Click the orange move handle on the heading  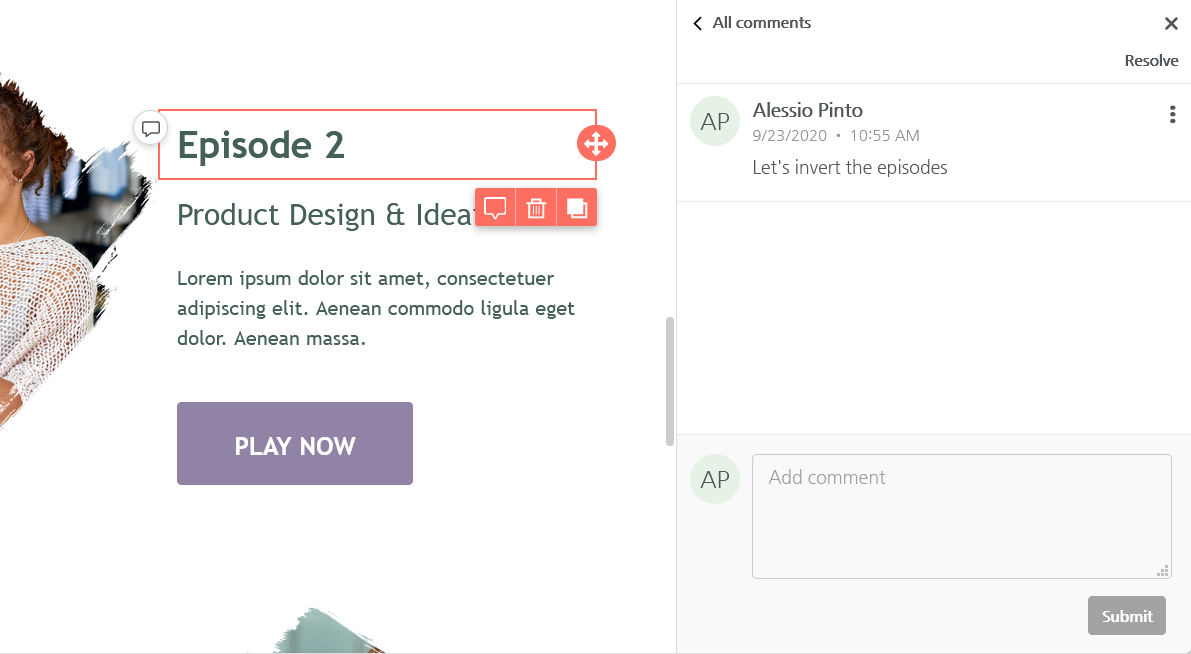596,144
